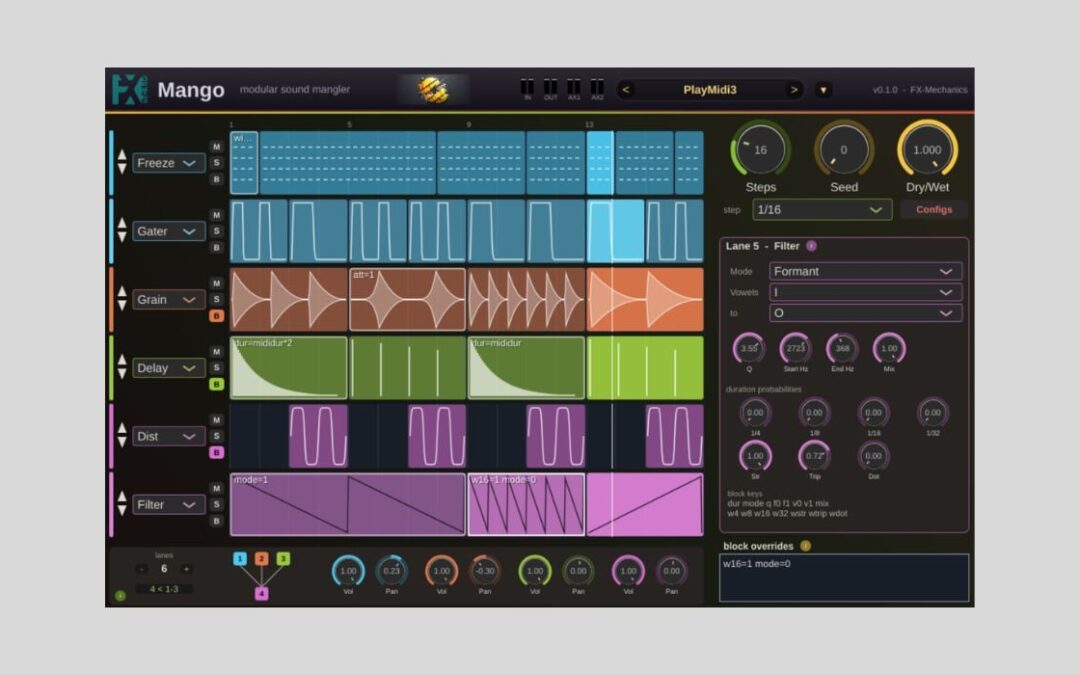Click routing node 4 in pink

pyautogui.click(x=262, y=593)
